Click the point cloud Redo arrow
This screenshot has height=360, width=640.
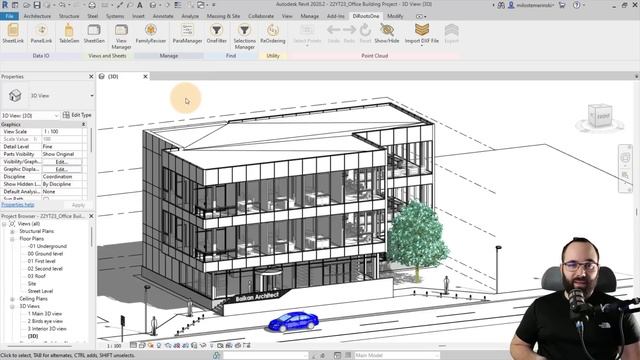coord(349,30)
